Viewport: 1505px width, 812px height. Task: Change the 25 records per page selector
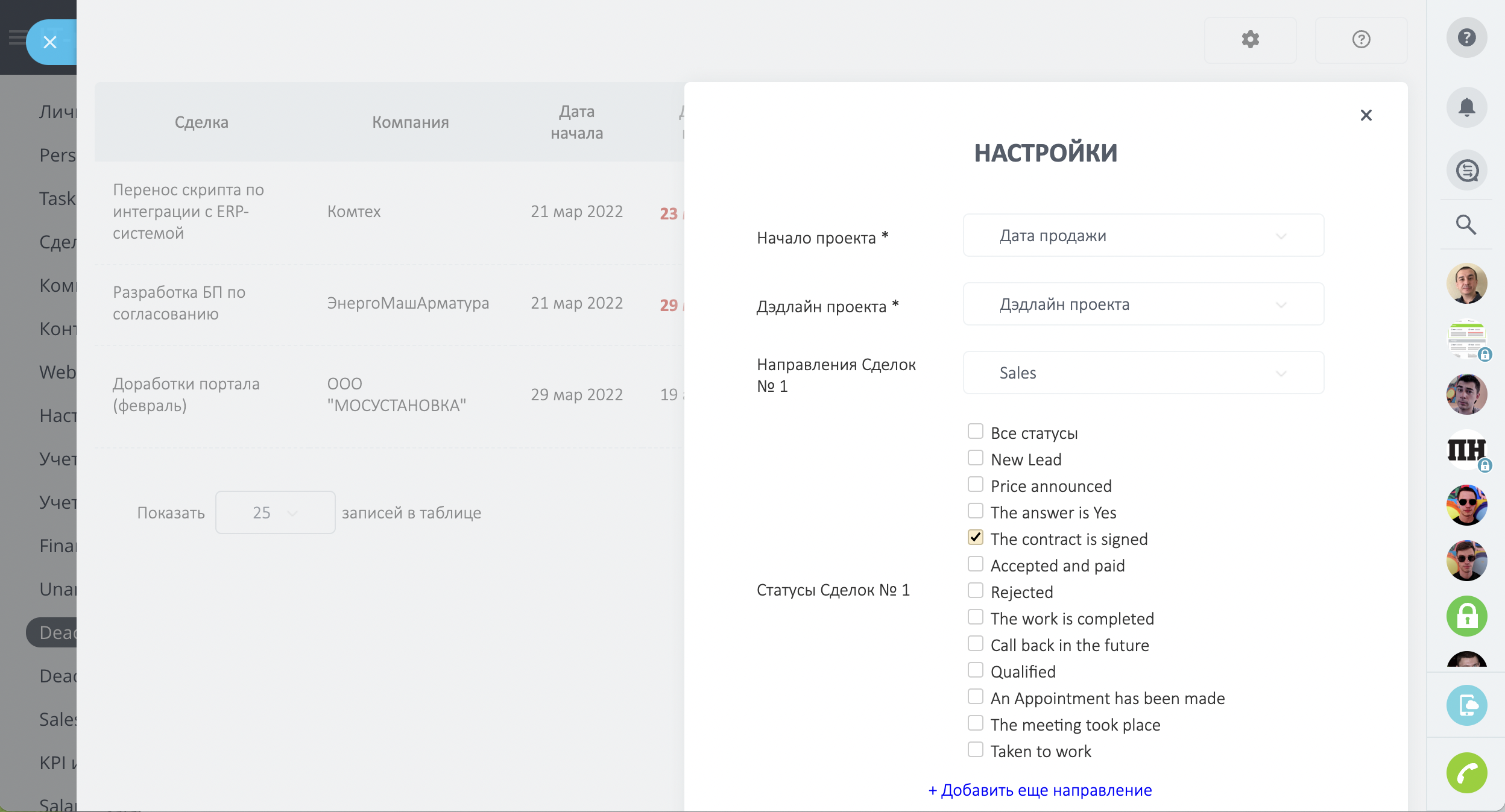tap(275, 513)
